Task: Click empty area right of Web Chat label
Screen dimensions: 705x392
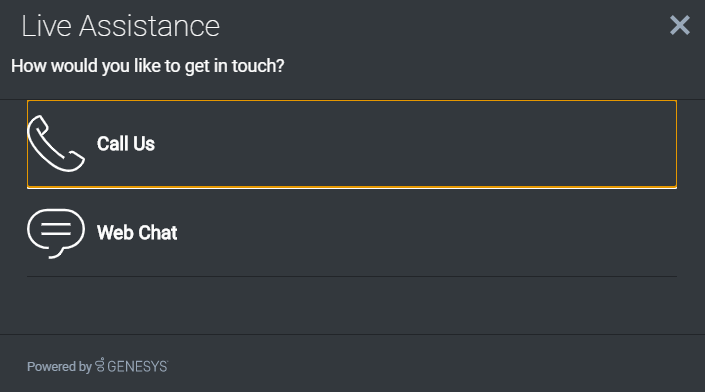Action: (x=427, y=233)
